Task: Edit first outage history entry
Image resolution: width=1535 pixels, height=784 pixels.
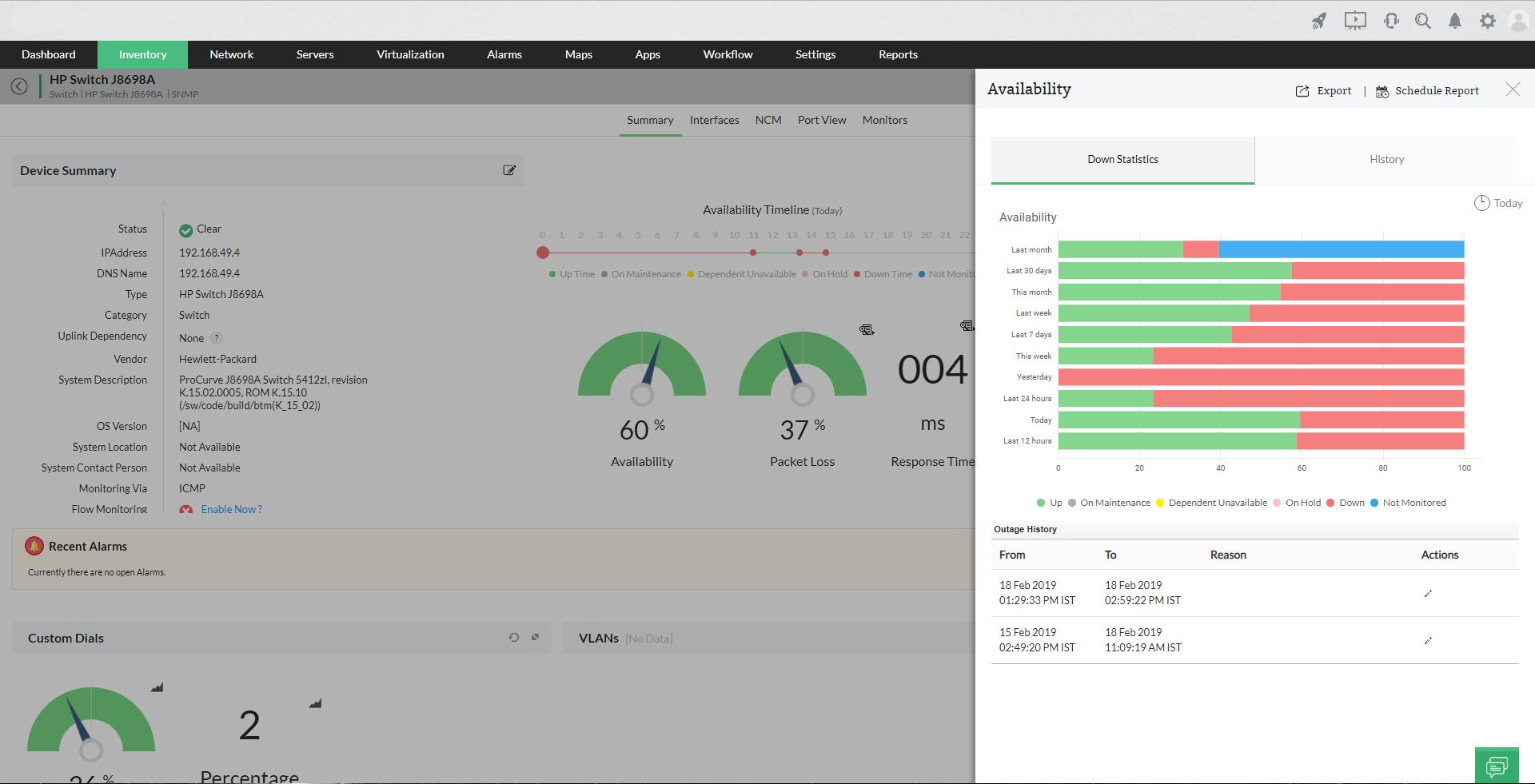Action: coord(1428,593)
